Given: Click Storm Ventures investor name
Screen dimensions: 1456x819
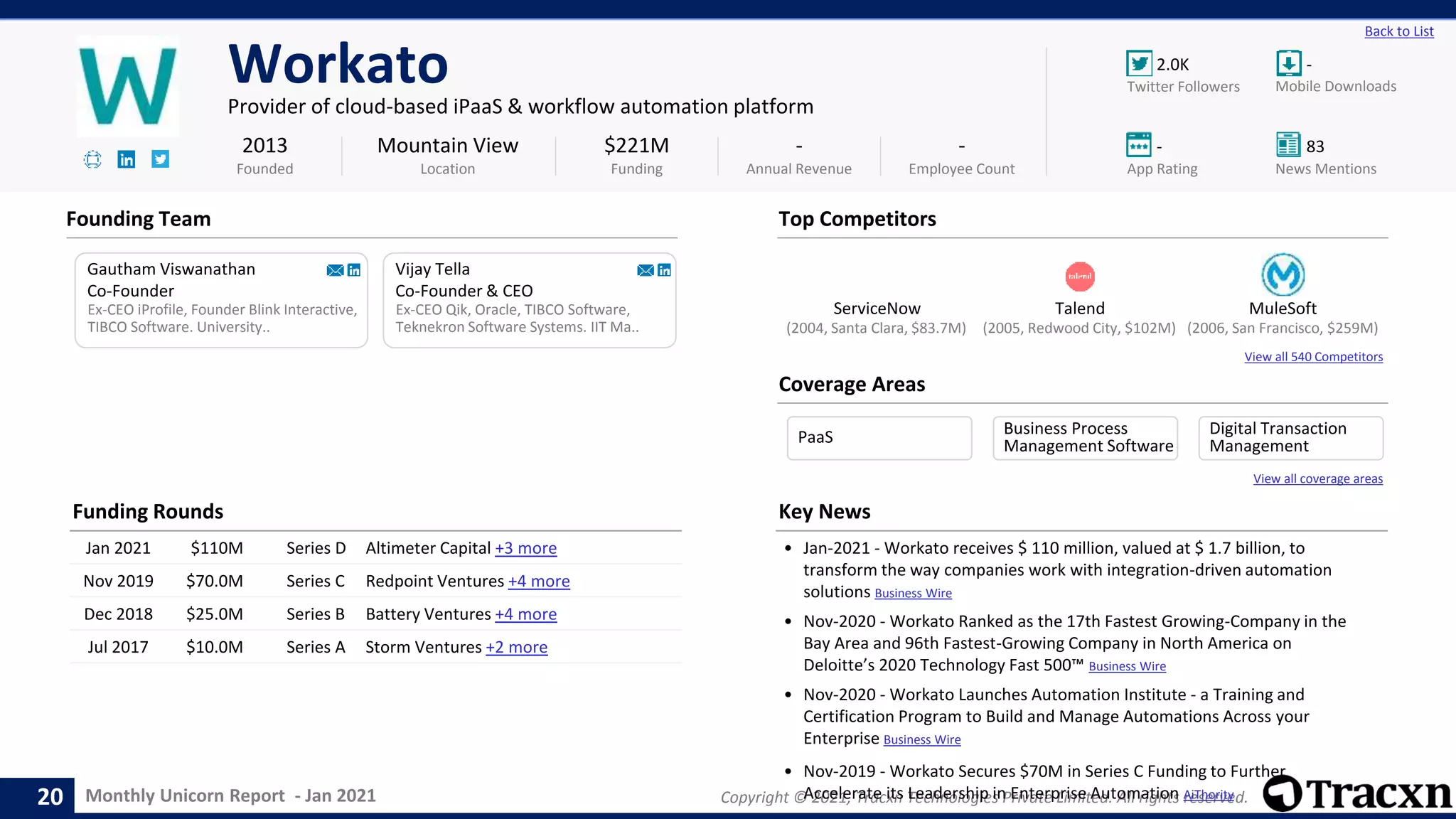Looking at the screenshot, I should click(x=424, y=647).
